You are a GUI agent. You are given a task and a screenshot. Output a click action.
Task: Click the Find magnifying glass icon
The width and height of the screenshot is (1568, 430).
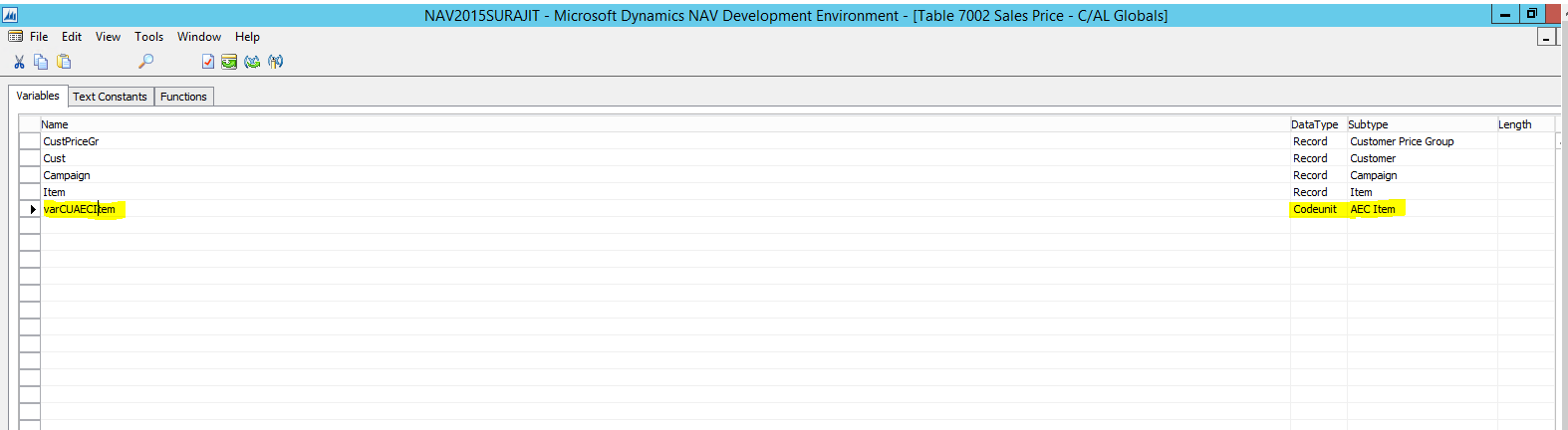tap(145, 62)
